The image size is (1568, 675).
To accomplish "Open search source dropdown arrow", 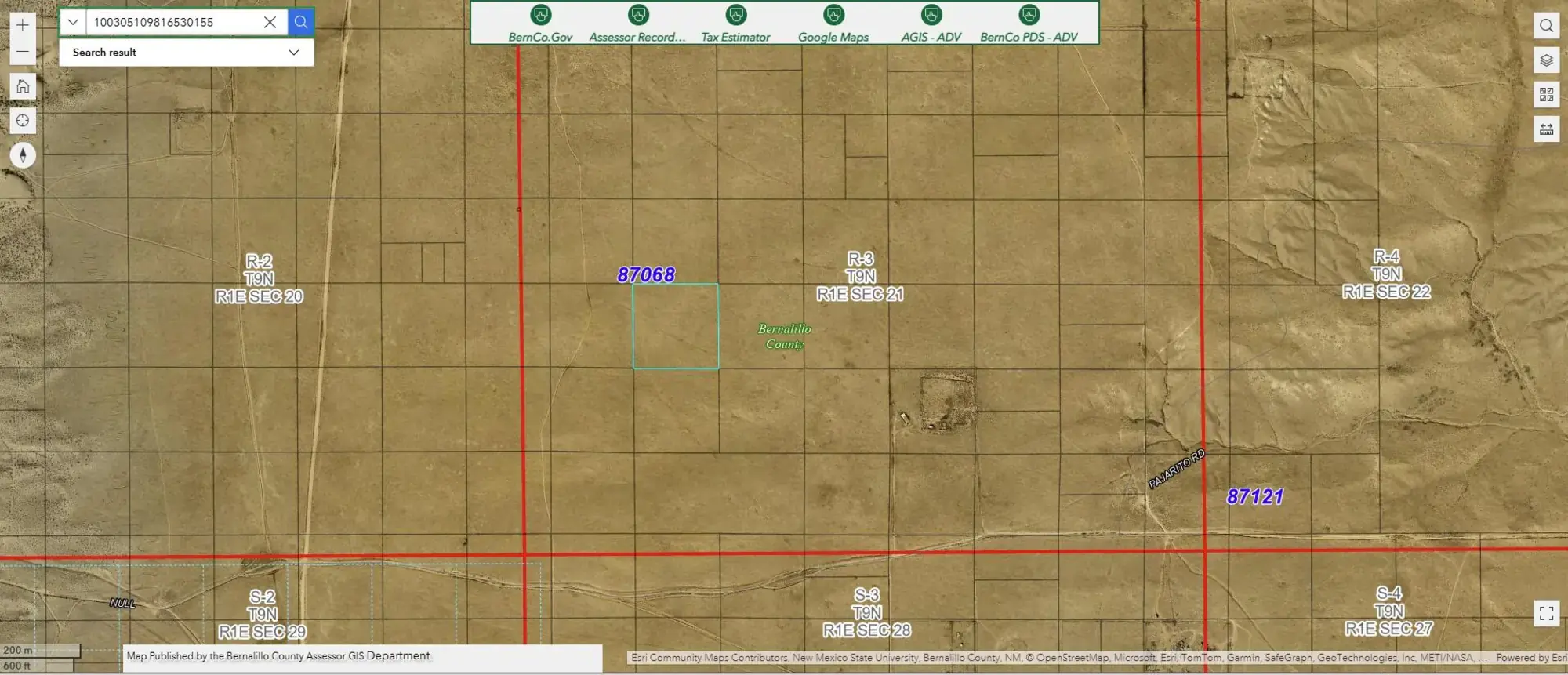I will [73, 22].
